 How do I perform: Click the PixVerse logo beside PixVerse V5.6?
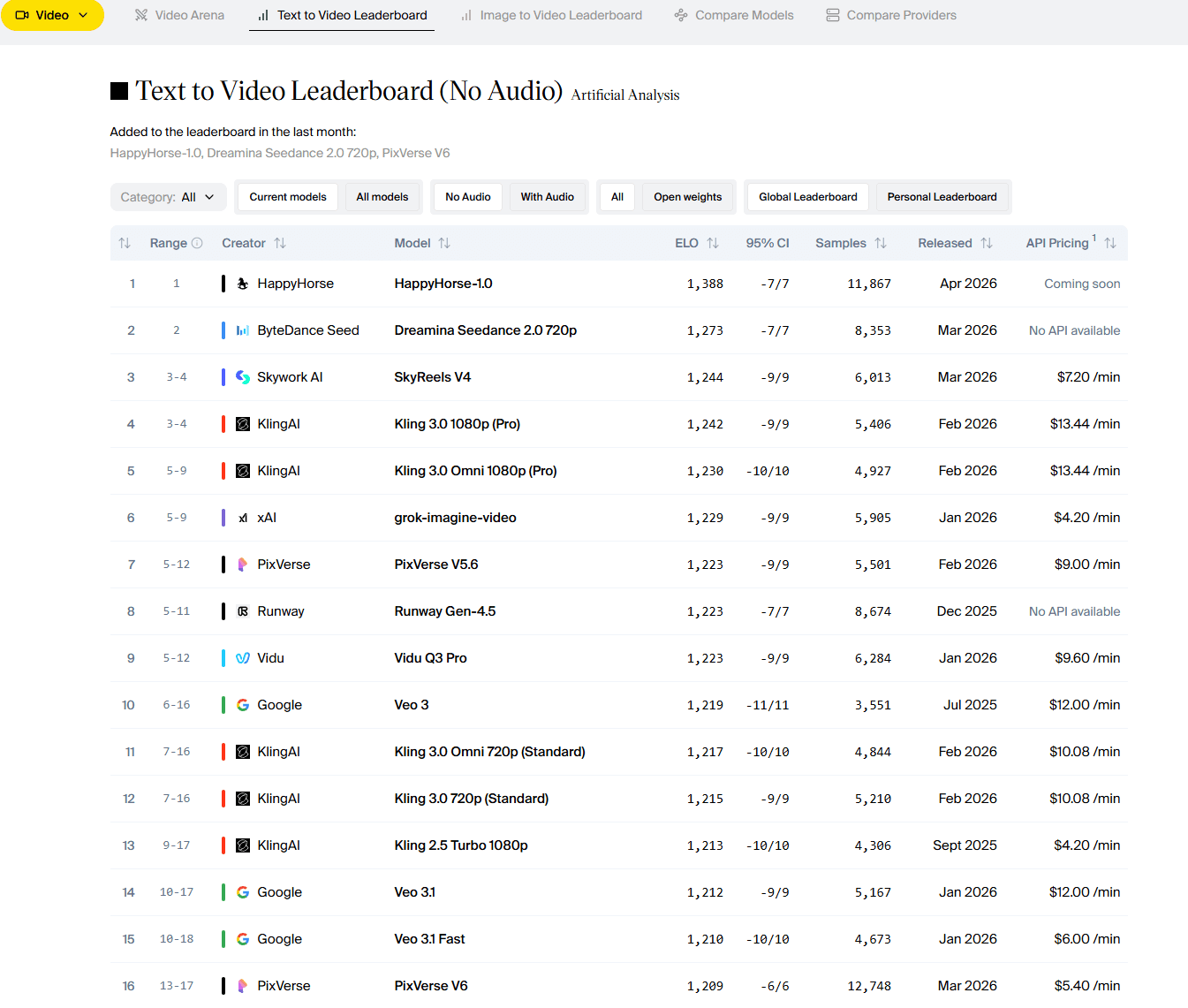point(242,564)
